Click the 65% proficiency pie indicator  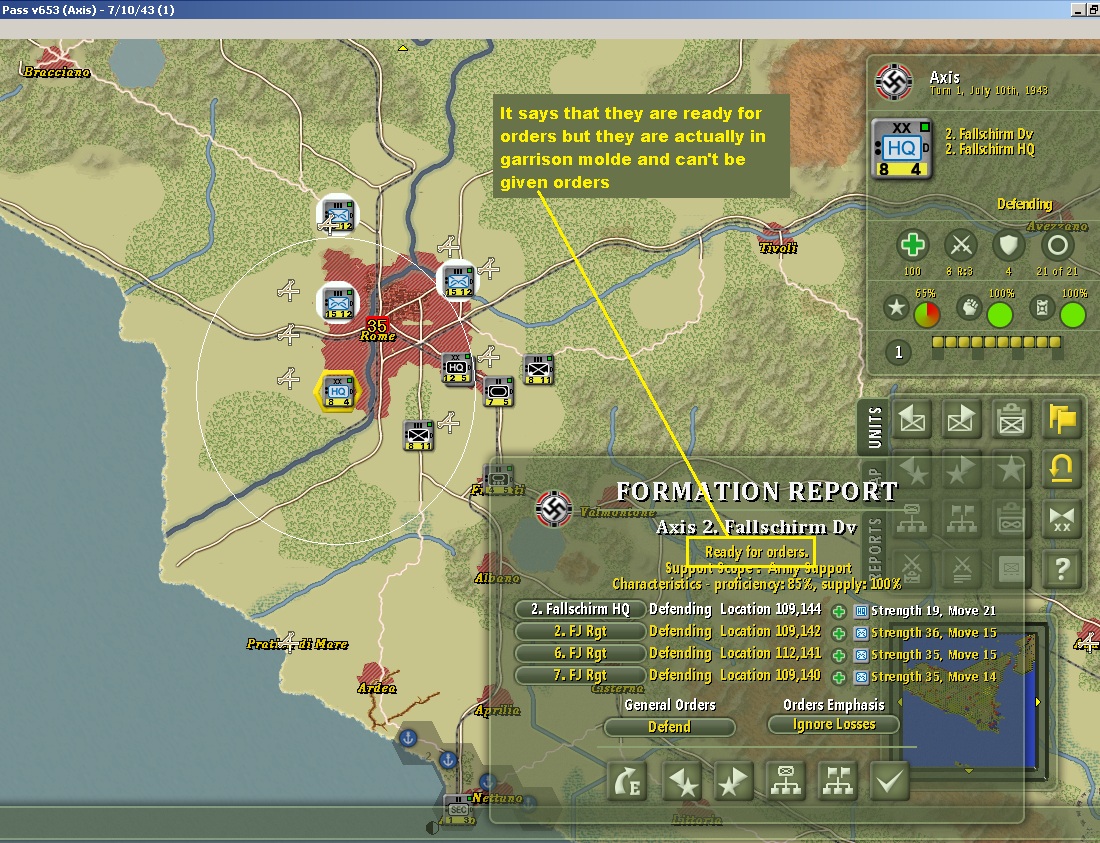927,315
